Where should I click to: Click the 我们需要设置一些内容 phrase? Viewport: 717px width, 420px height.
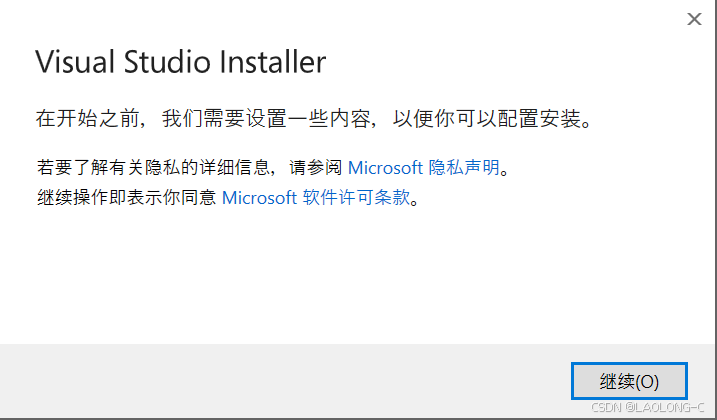pos(266,118)
